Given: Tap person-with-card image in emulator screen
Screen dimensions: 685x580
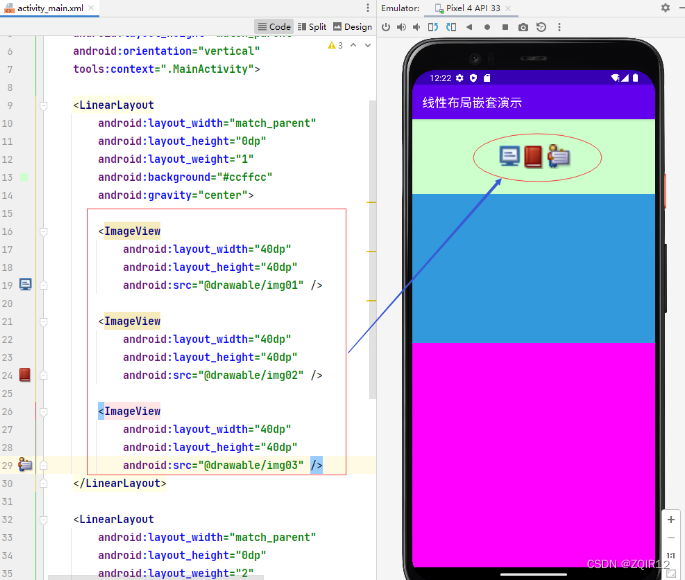Looking at the screenshot, I should 559,156.
